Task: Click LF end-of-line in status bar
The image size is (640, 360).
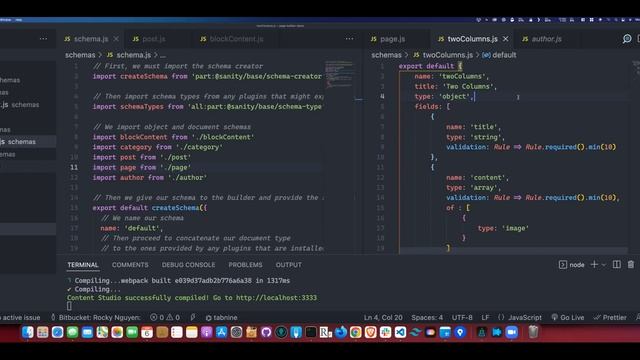Action: point(485,317)
